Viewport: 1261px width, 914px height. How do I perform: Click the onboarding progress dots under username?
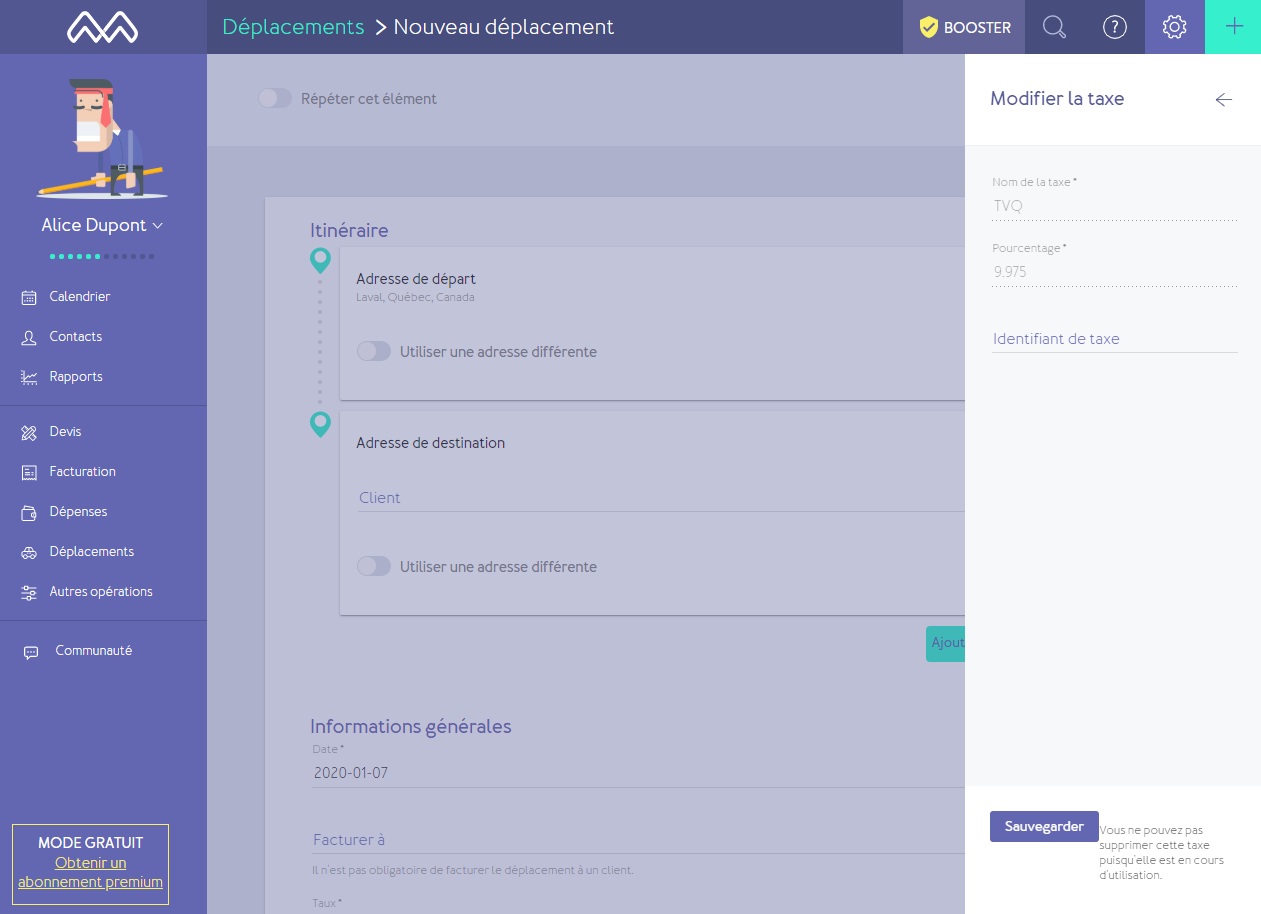tap(102, 257)
